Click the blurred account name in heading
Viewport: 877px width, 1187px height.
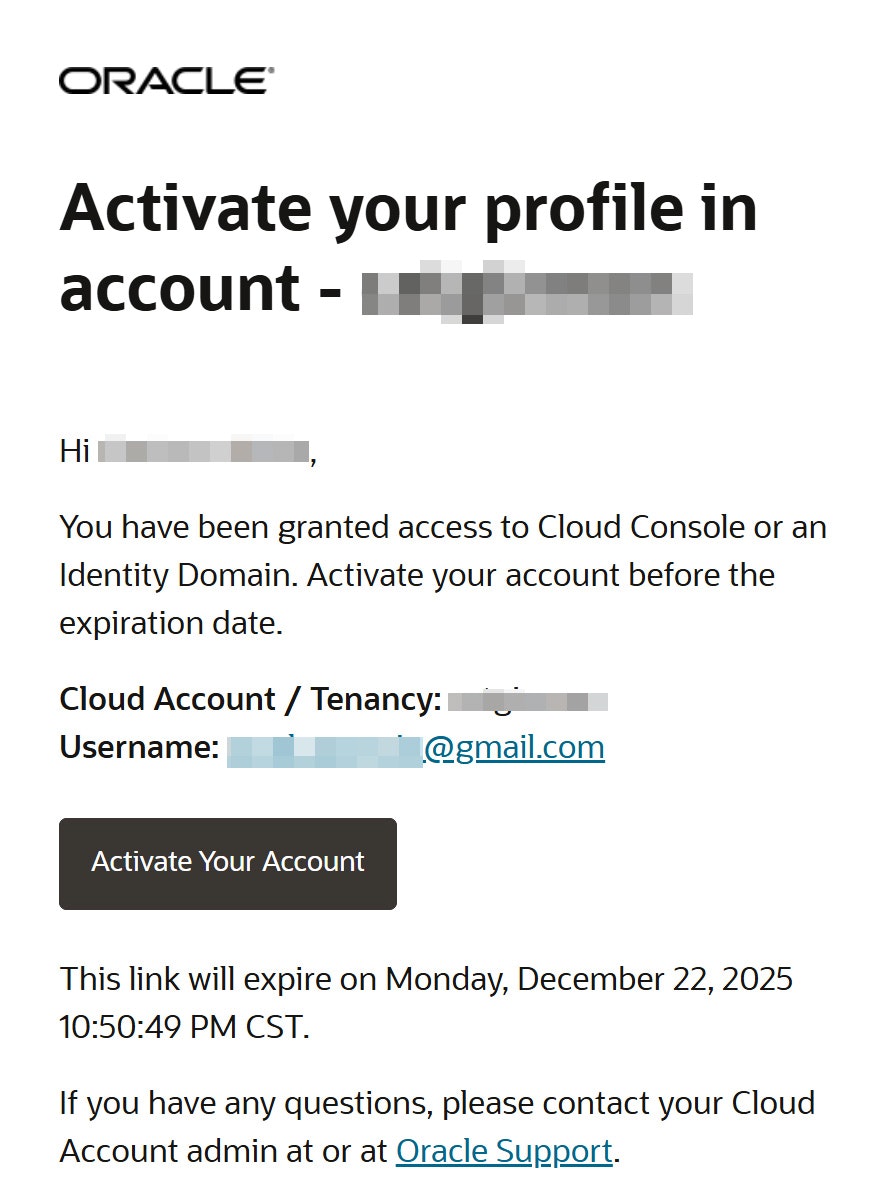pos(526,290)
